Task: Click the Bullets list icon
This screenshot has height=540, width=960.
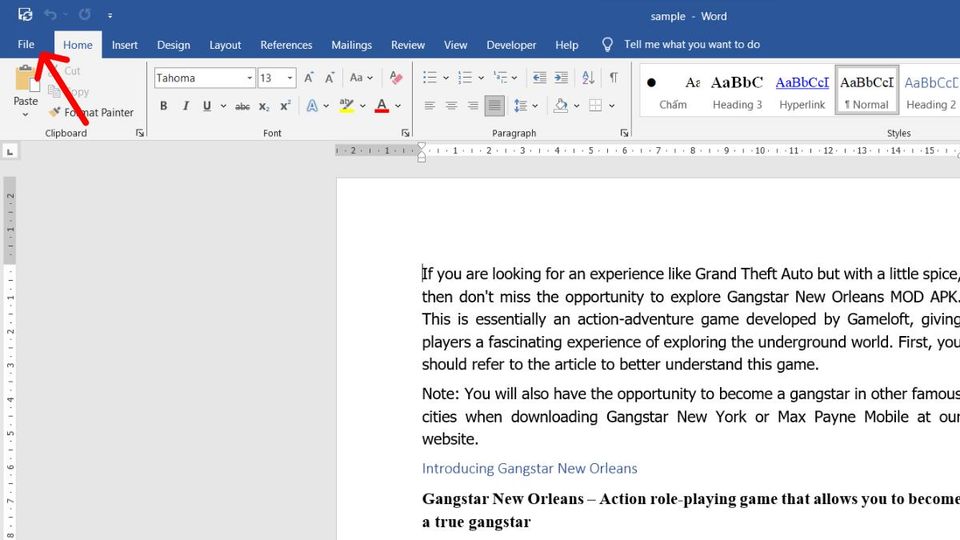Action: point(430,78)
